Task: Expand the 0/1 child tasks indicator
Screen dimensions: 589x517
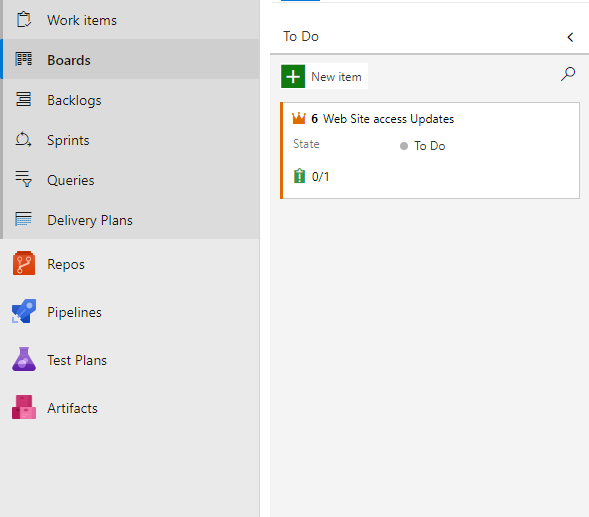Action: coord(311,176)
